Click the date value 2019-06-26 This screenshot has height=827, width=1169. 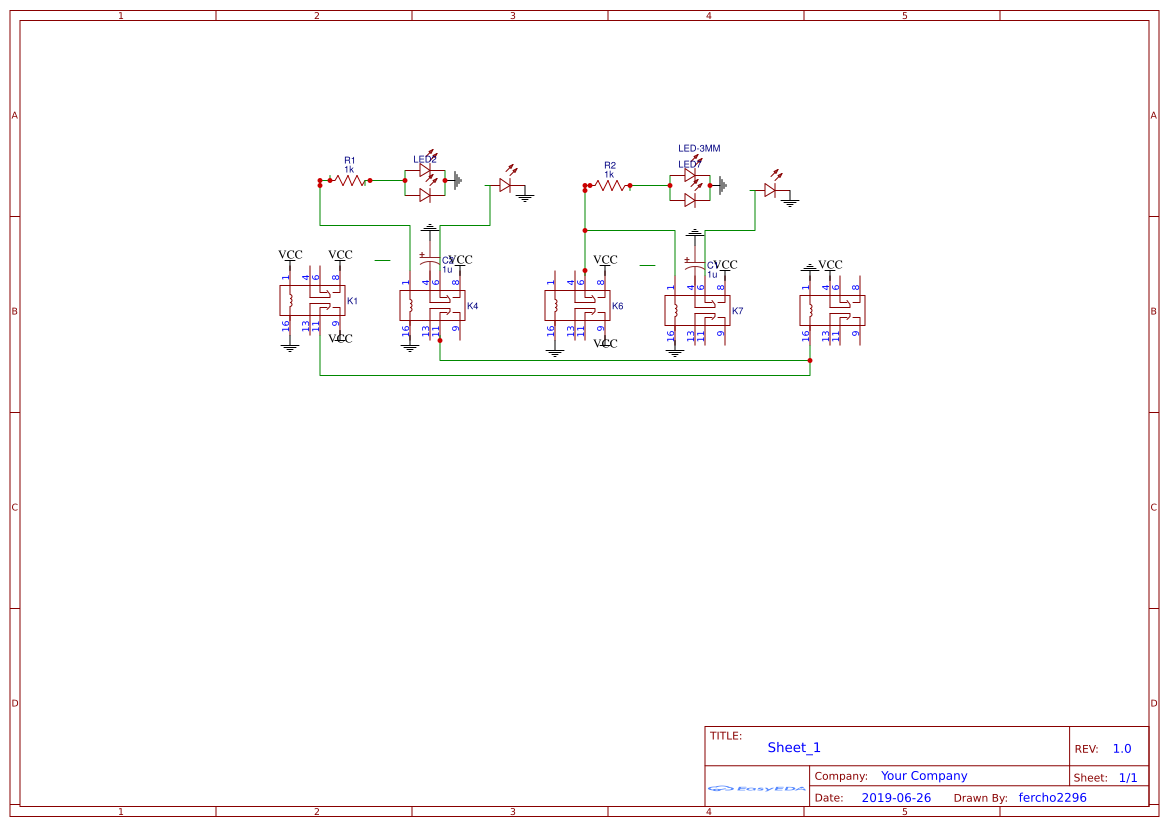tap(895, 798)
